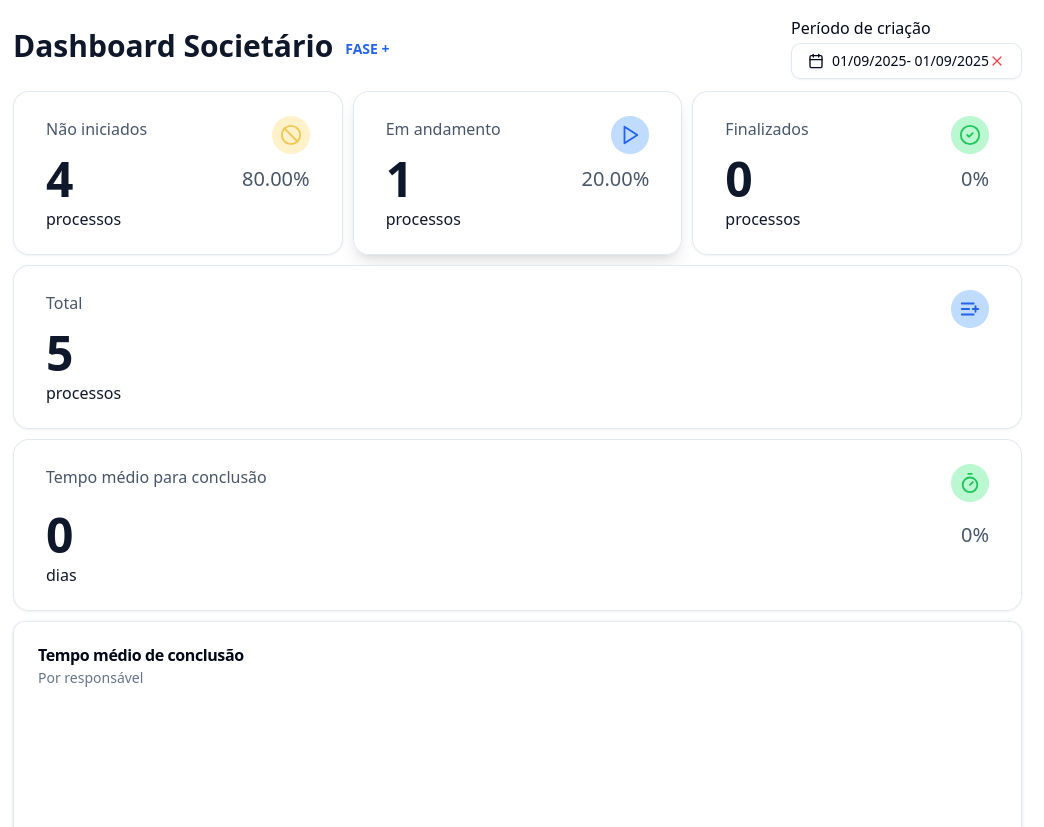Image resolution: width=1044 pixels, height=827 pixels.
Task: Clear the date filter with the red X
Action: 996,61
